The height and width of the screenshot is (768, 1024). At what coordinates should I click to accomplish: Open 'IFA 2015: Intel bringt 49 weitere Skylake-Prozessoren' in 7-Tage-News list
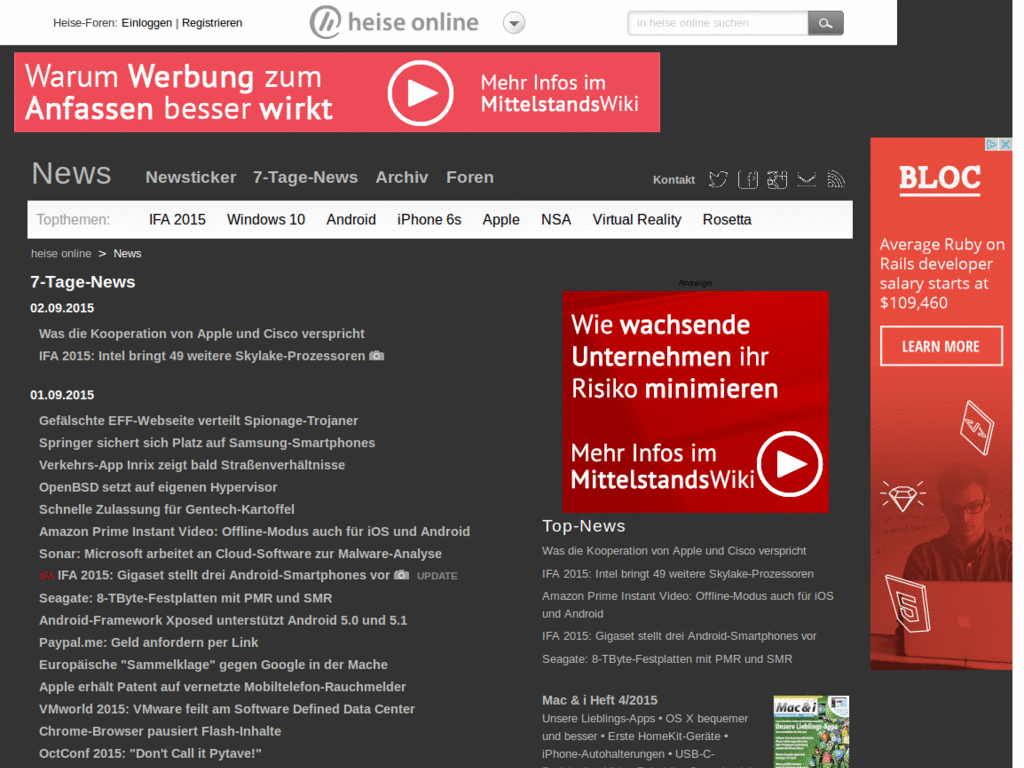(x=202, y=356)
